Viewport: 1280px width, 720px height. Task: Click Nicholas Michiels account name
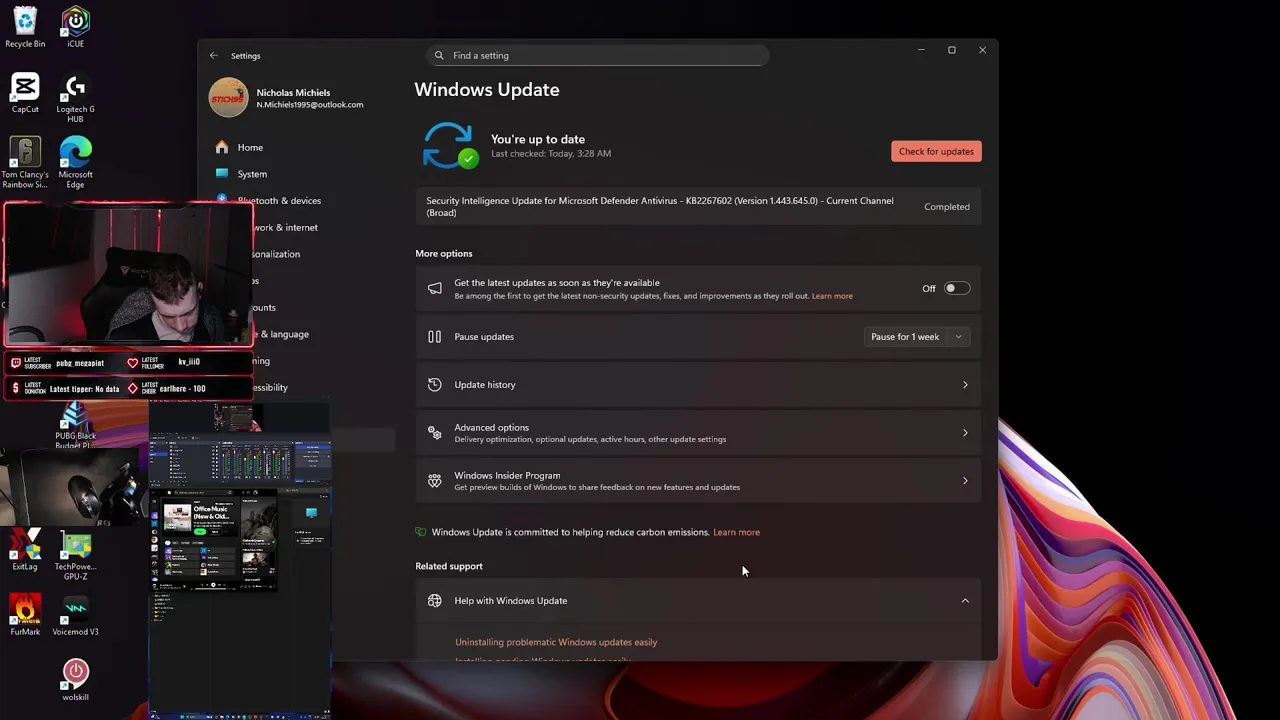pyautogui.click(x=293, y=92)
